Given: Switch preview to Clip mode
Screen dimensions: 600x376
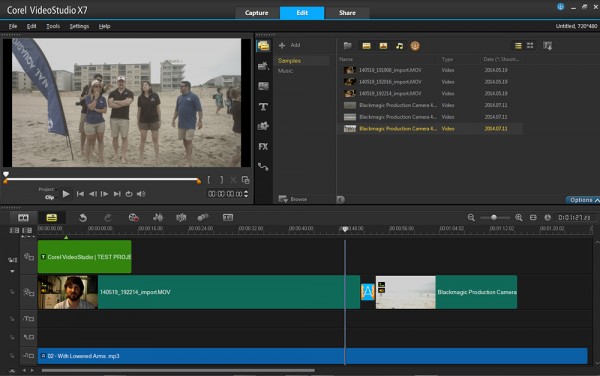Looking at the screenshot, I should (49, 197).
